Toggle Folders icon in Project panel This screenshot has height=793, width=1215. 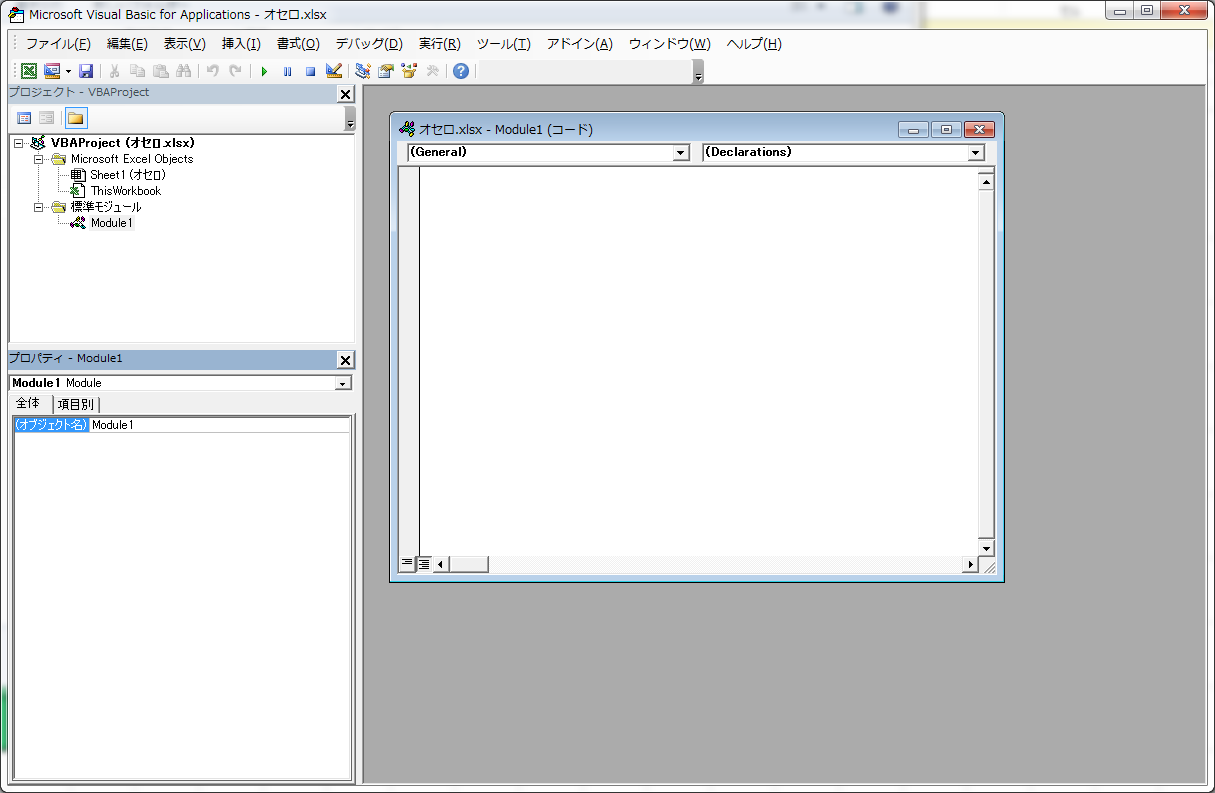tap(76, 118)
